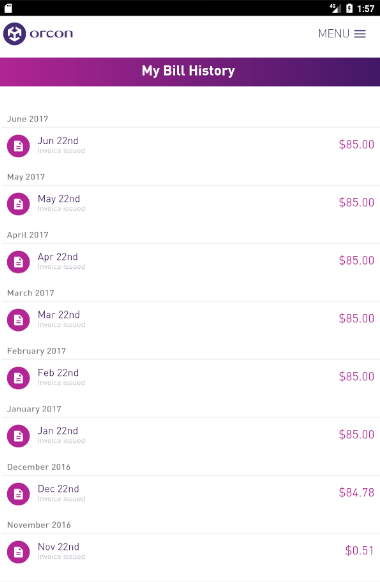Select the $85.00 amount for March
380x582 pixels.
pos(356,318)
